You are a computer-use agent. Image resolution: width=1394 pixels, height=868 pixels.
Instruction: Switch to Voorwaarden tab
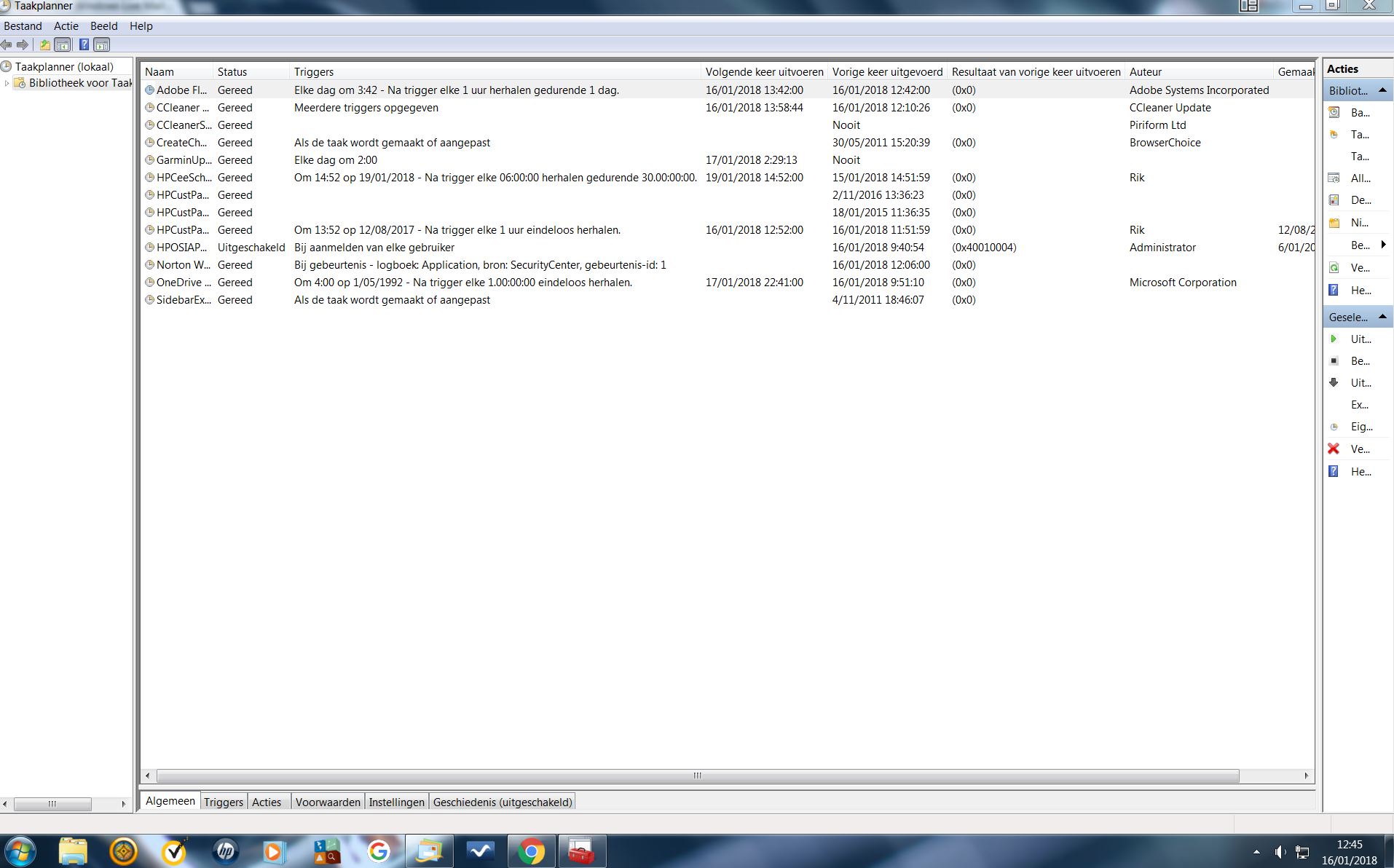pyautogui.click(x=328, y=802)
